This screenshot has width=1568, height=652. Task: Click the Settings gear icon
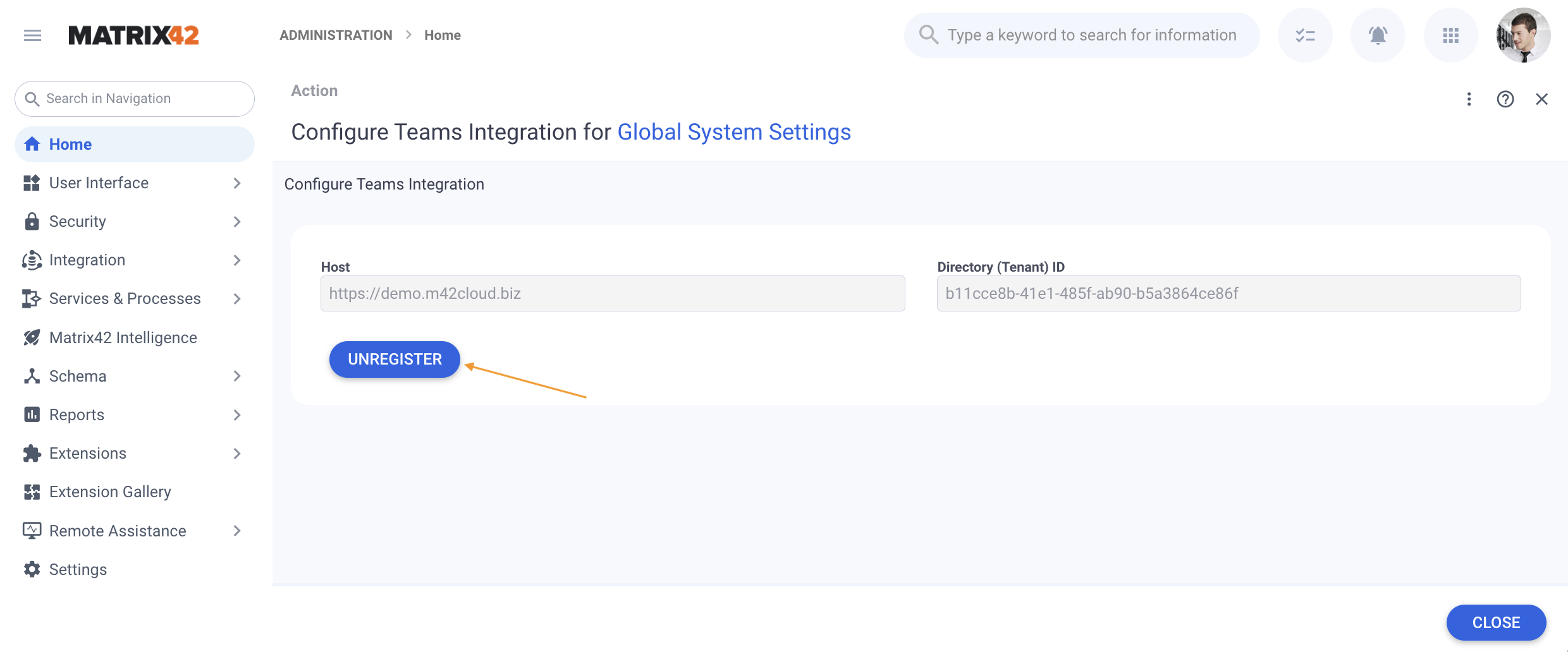pyautogui.click(x=32, y=569)
